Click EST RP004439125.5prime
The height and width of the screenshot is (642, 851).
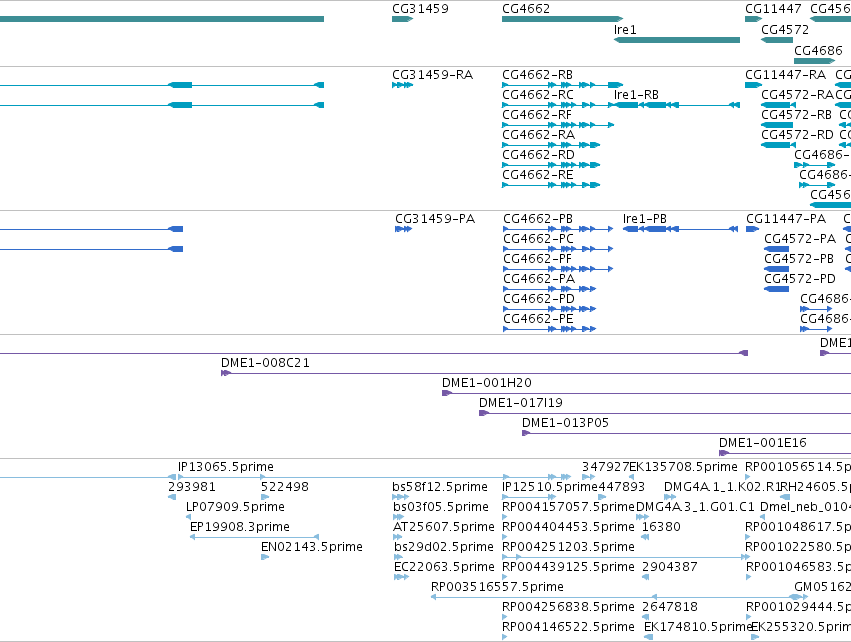568,567
